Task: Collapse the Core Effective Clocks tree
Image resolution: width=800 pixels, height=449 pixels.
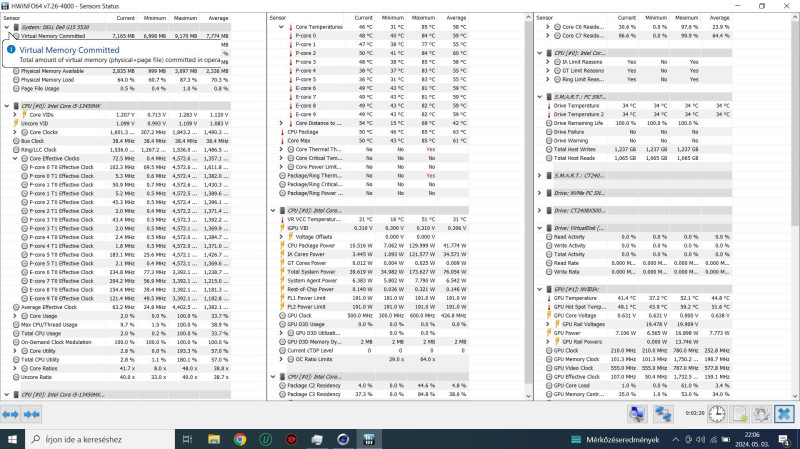Action: [15, 159]
